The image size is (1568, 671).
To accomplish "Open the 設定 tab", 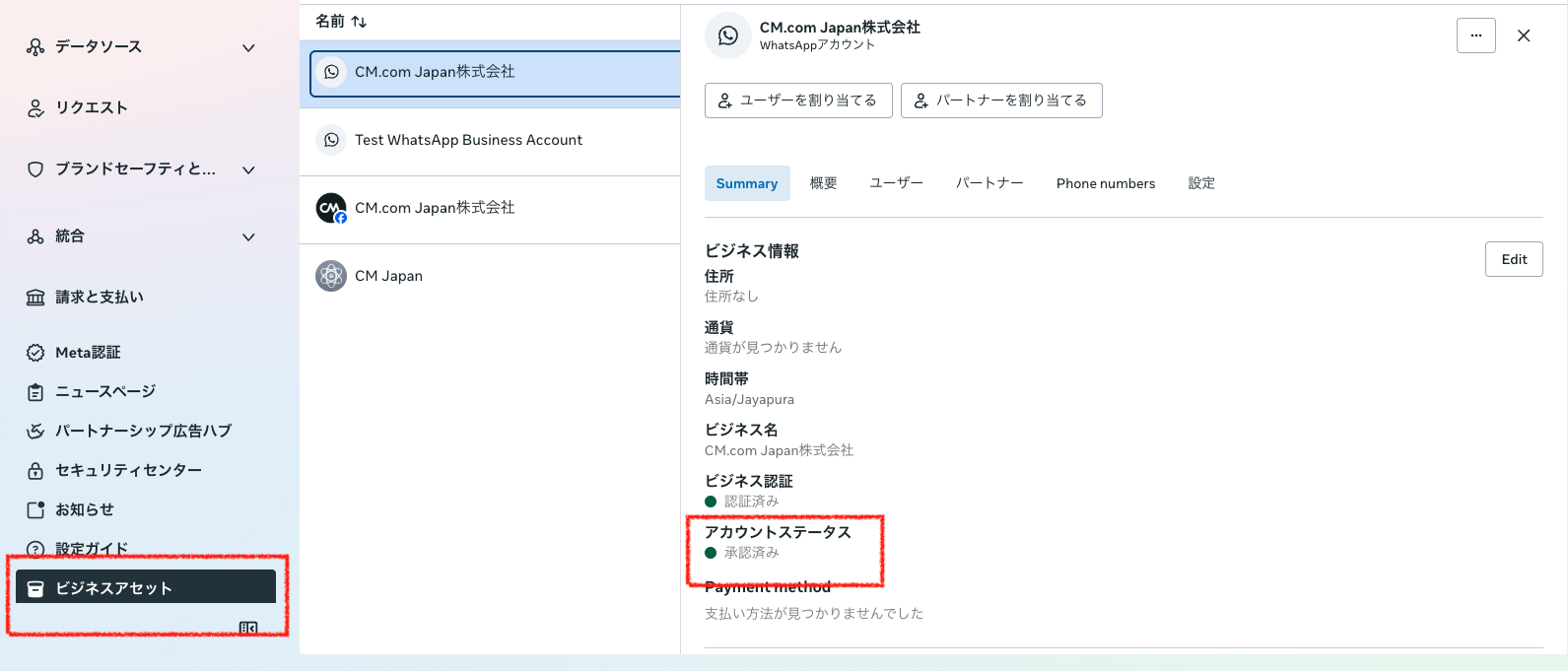I will click(x=1201, y=183).
